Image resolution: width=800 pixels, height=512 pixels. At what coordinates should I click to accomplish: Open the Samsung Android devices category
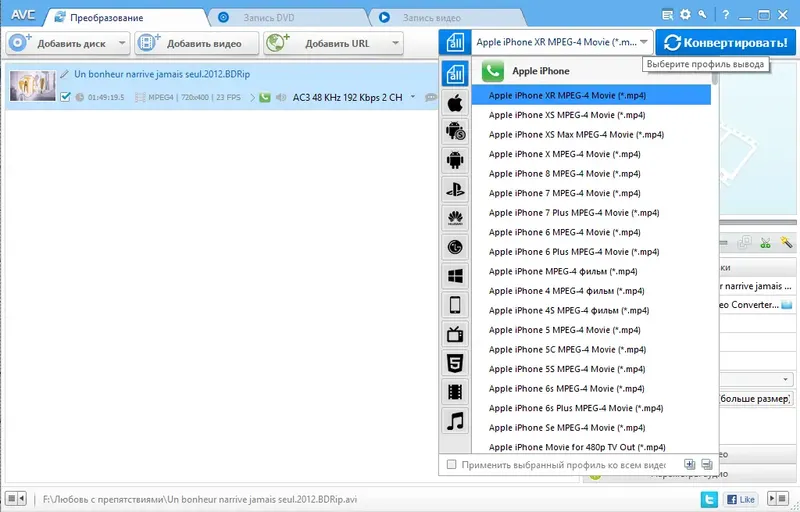(455, 132)
